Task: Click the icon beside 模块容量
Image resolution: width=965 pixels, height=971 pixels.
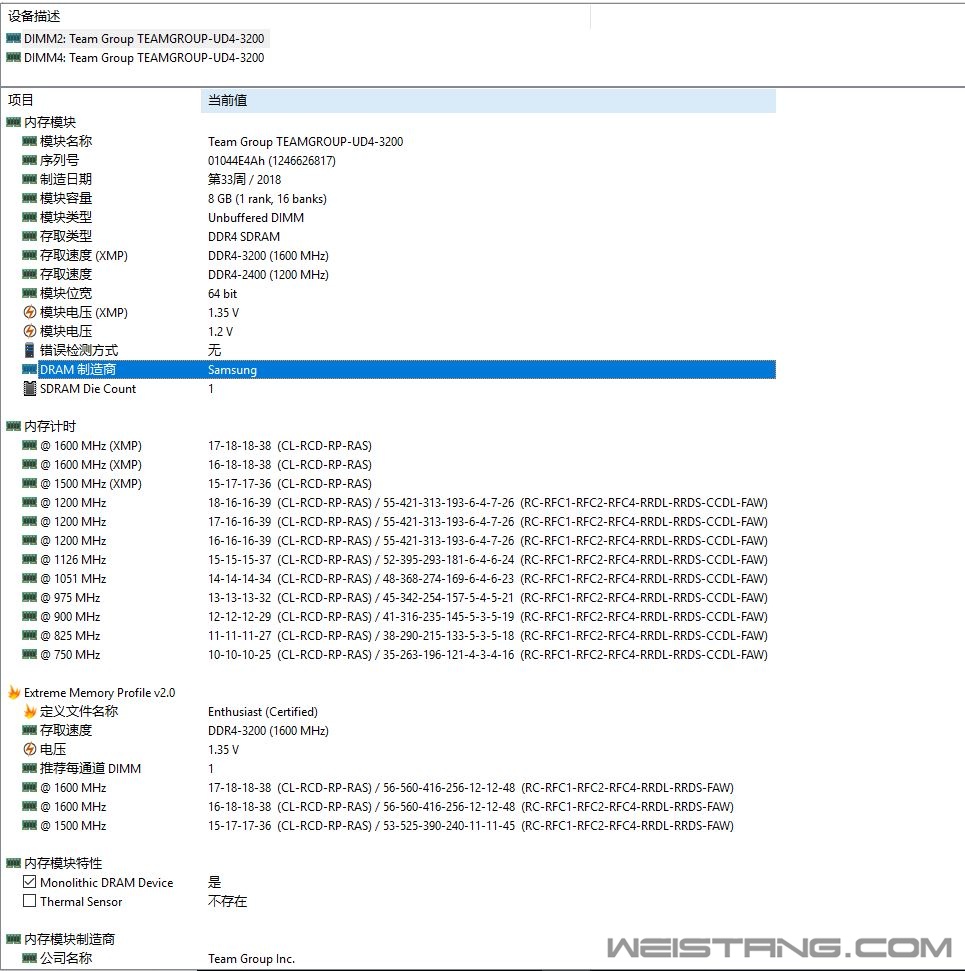Action: [29, 198]
